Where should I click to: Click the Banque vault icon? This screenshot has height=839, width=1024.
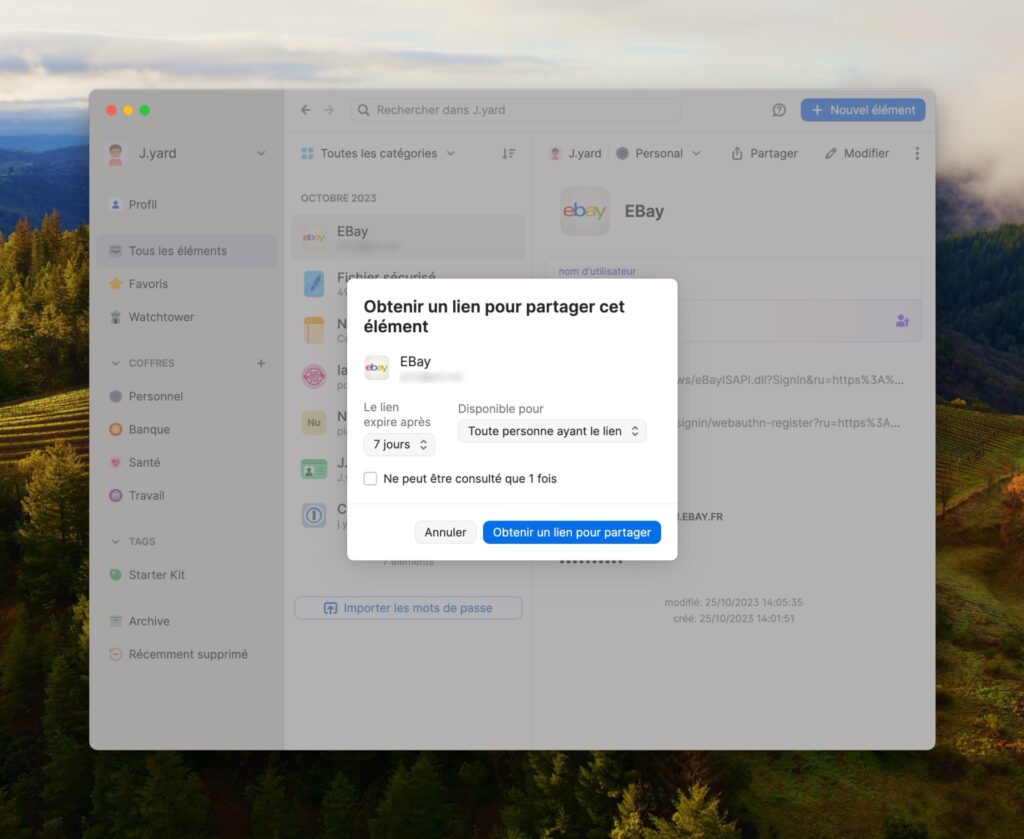116,430
